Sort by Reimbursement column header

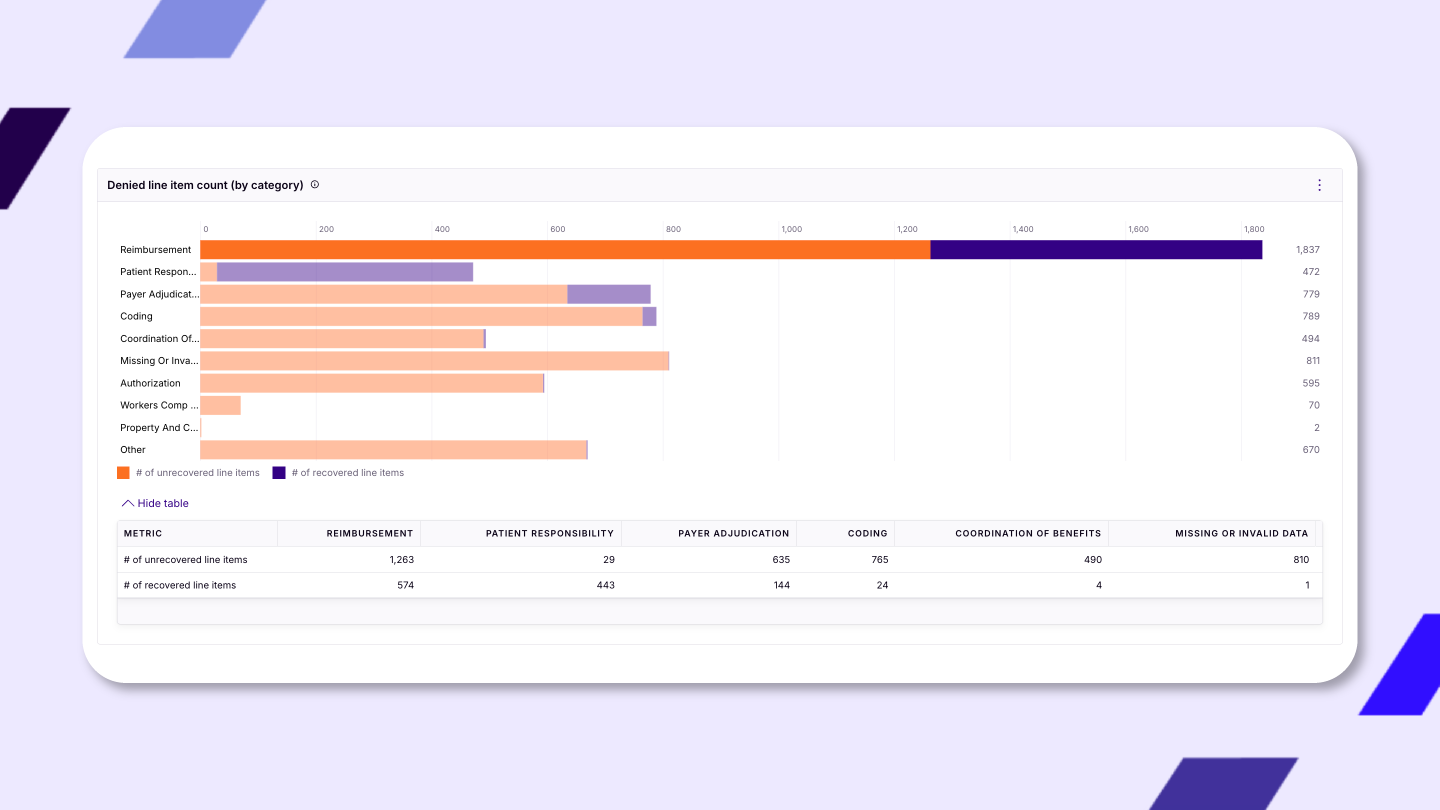pos(369,534)
